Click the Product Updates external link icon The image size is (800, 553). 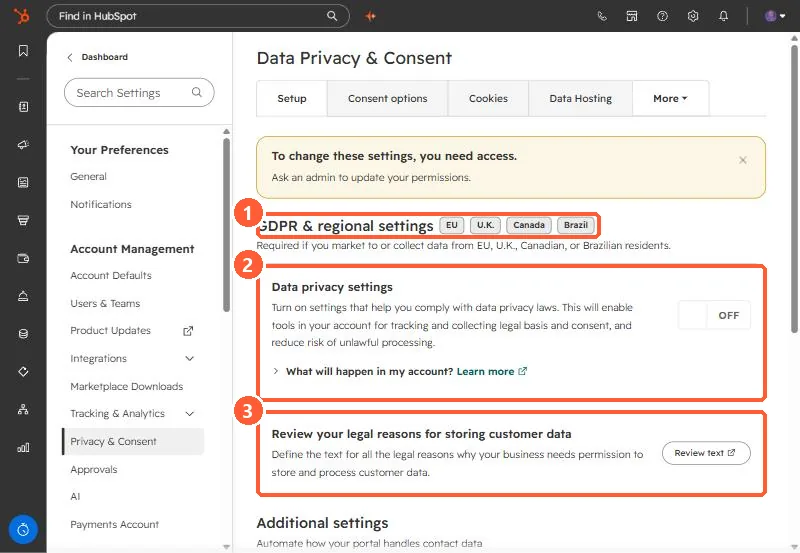tap(188, 331)
